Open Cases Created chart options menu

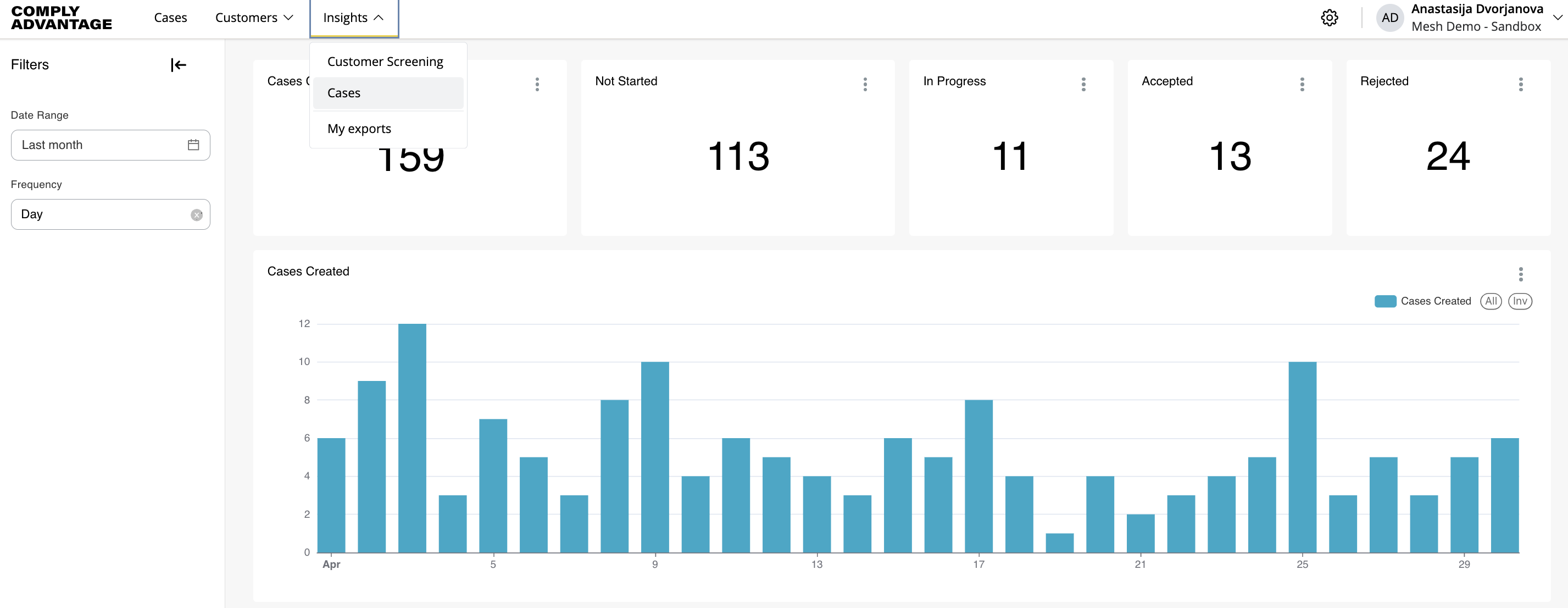[1521, 274]
